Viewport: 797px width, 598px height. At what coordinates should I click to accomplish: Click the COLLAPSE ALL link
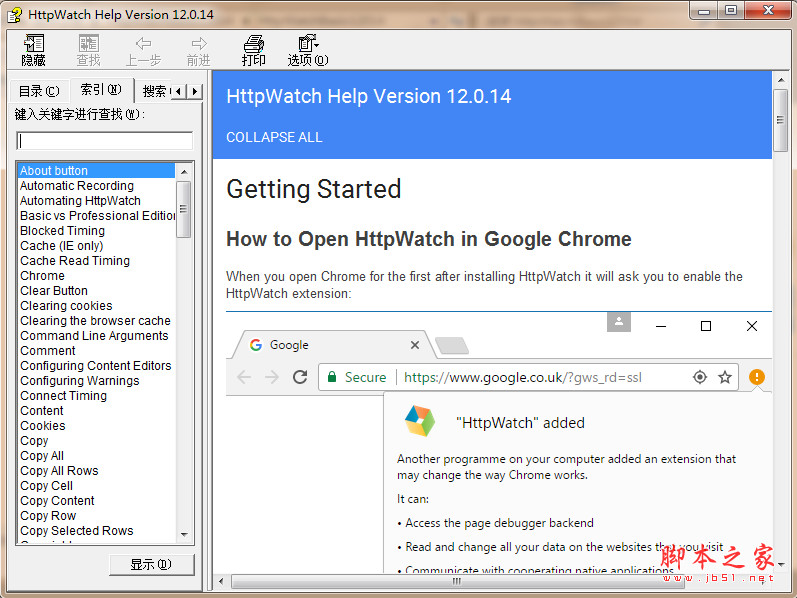tap(274, 137)
